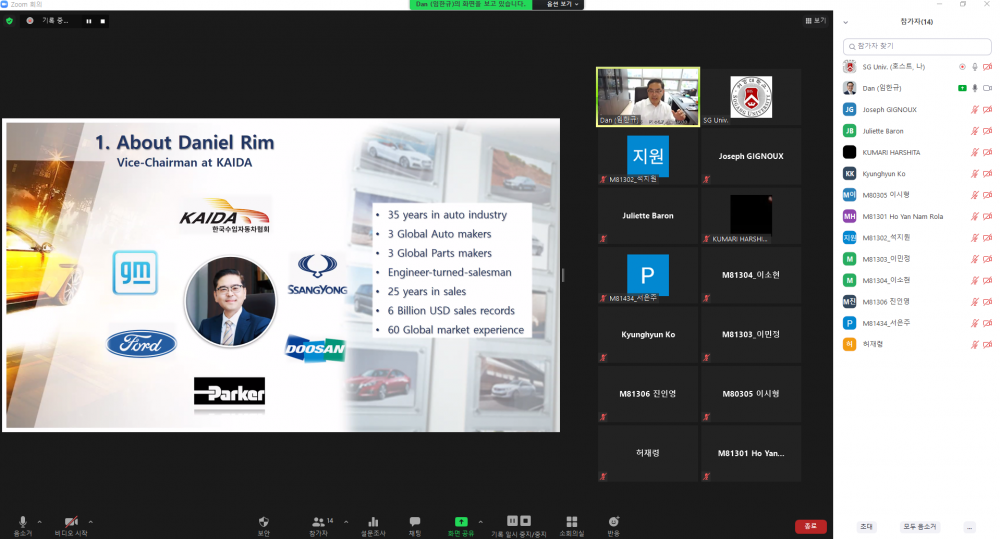This screenshot has width=1000, height=539.
Task: Click JG avatar for Joseph GIGNOUX
Action: pyautogui.click(x=849, y=109)
